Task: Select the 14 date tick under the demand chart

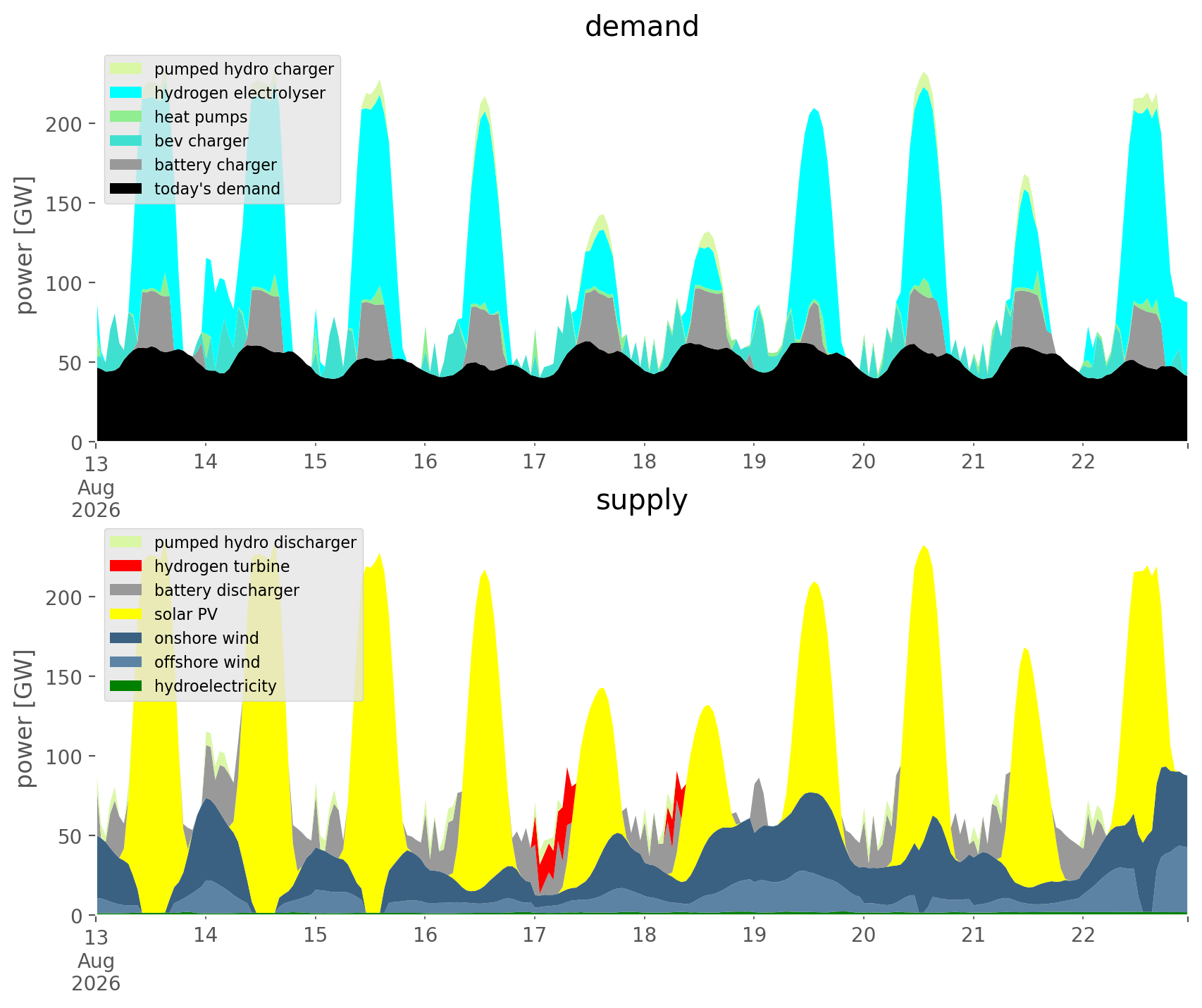Action: (x=206, y=462)
